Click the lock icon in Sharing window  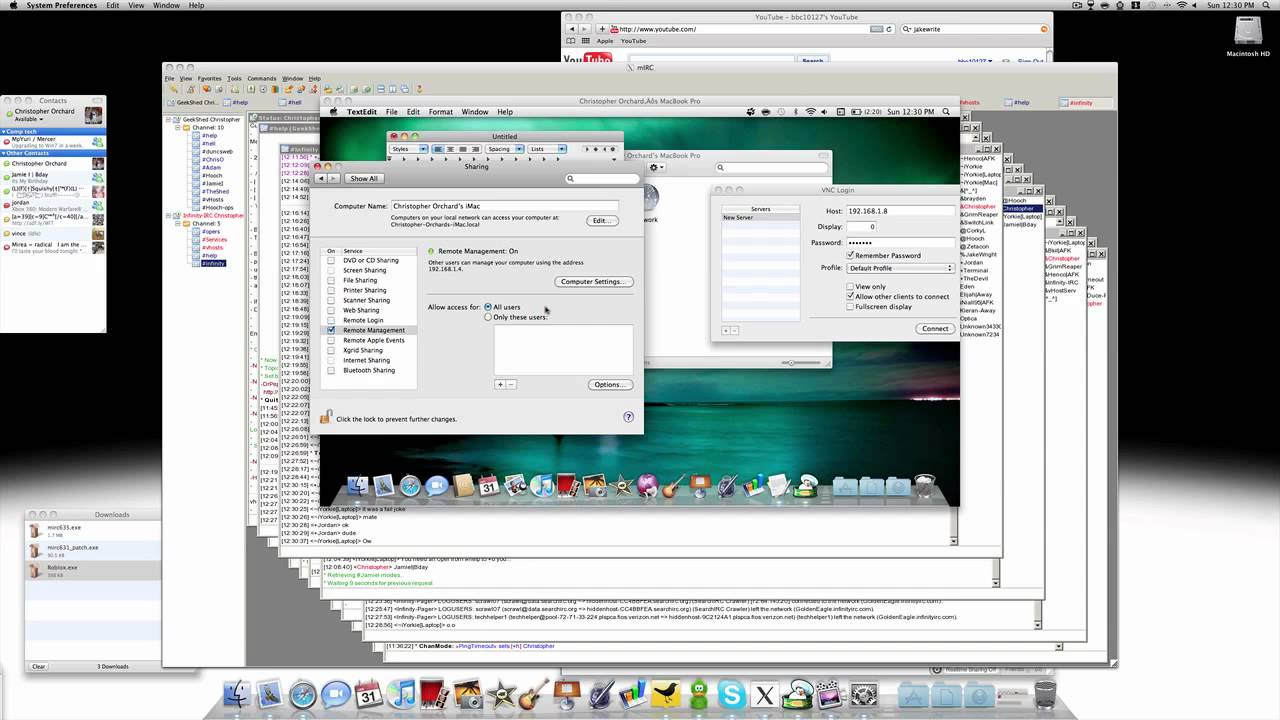[325, 418]
